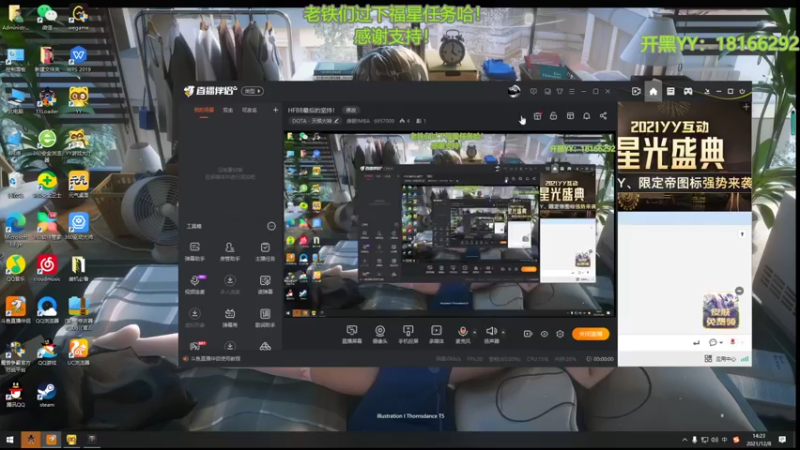This screenshot has height=450, width=800.
Task: Click the gift box icon with red mark
Action: click(537, 116)
